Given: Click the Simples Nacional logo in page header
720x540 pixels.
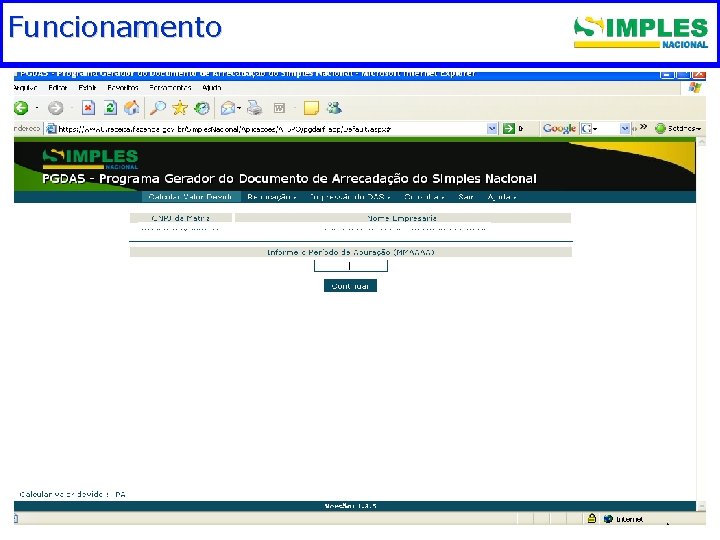Looking at the screenshot, I should [x=90, y=159].
